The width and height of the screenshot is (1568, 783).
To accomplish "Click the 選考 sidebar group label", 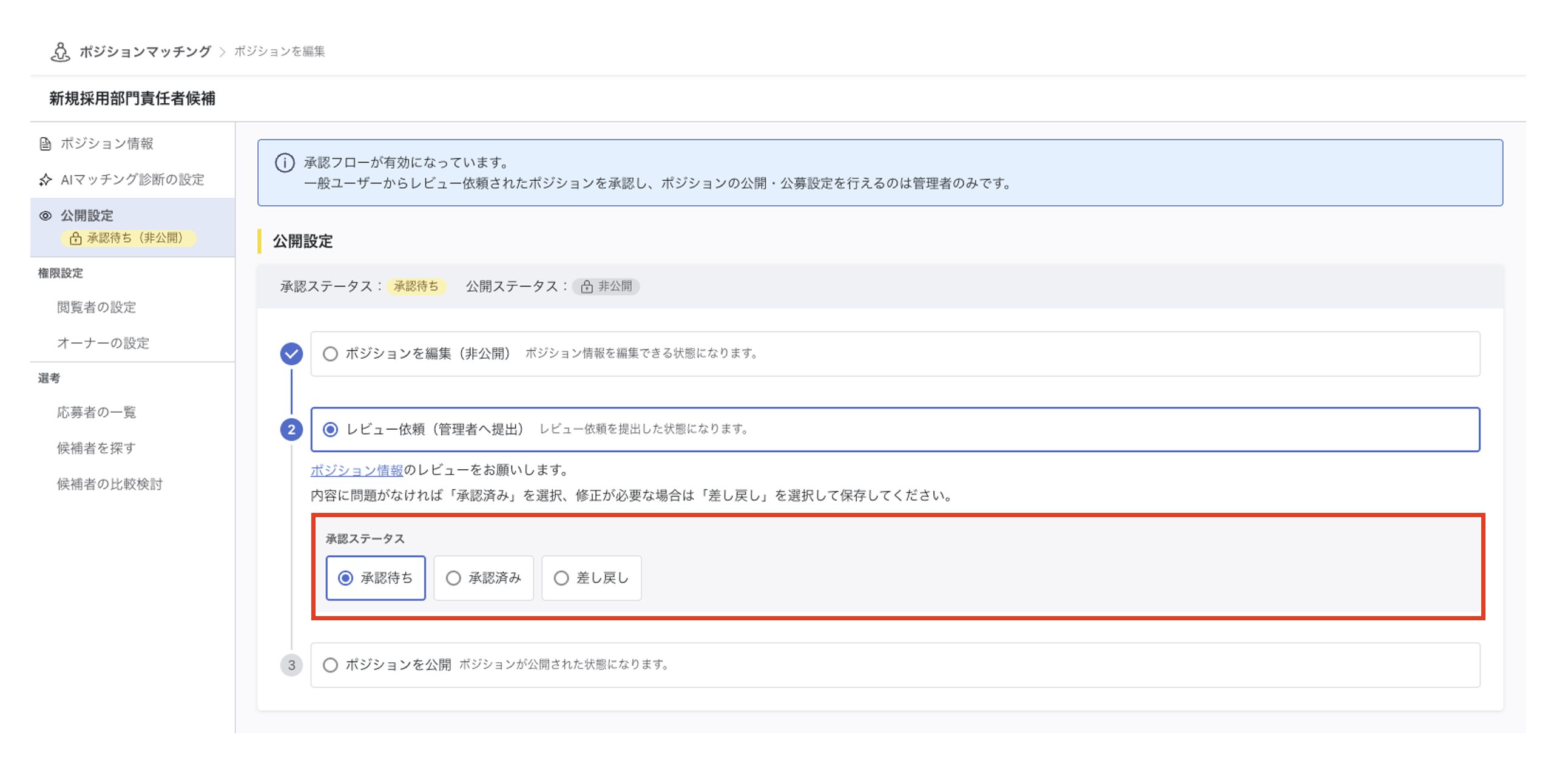I will (49, 378).
